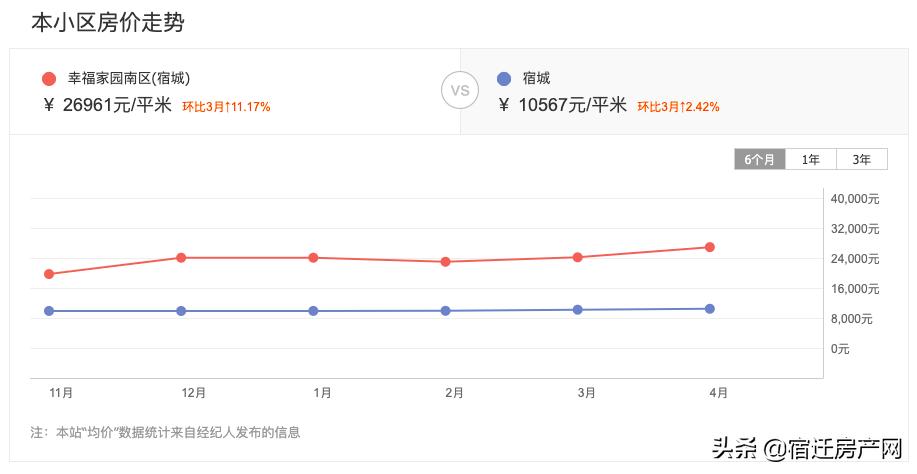Click the red data point for 12月
The image size is (917, 474).
point(181,258)
